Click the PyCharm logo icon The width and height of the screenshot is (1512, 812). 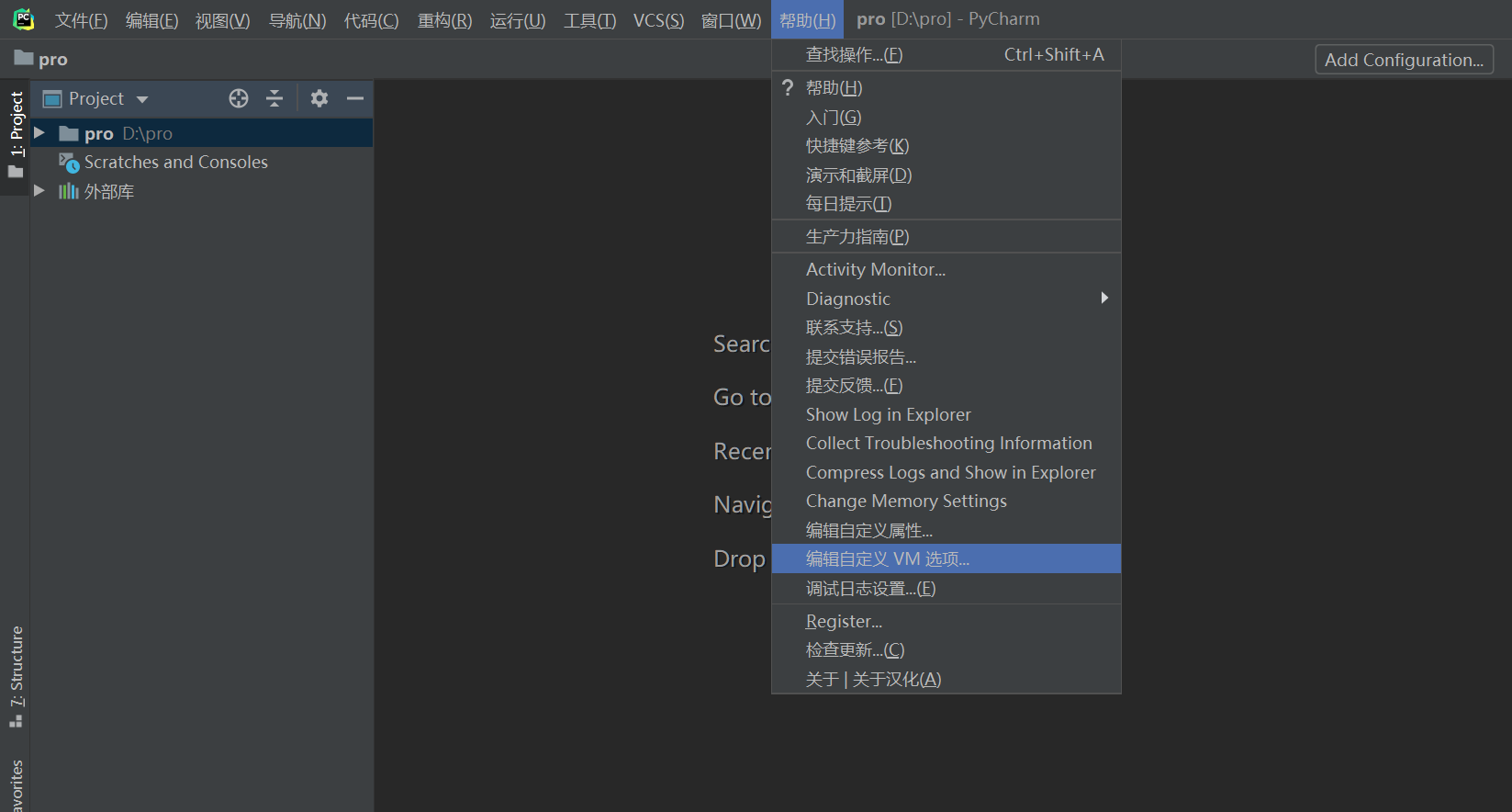tap(24, 19)
